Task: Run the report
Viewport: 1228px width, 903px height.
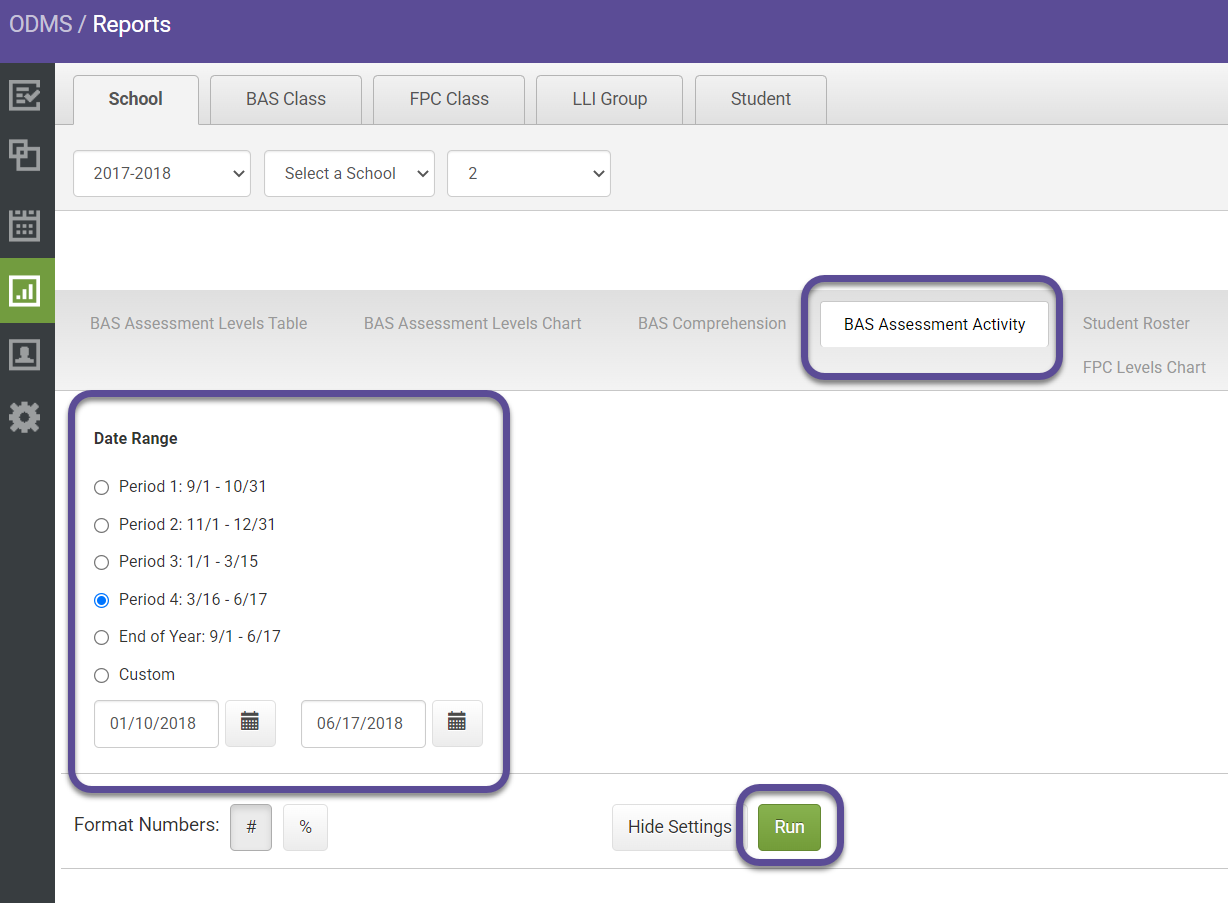Action: coord(788,827)
